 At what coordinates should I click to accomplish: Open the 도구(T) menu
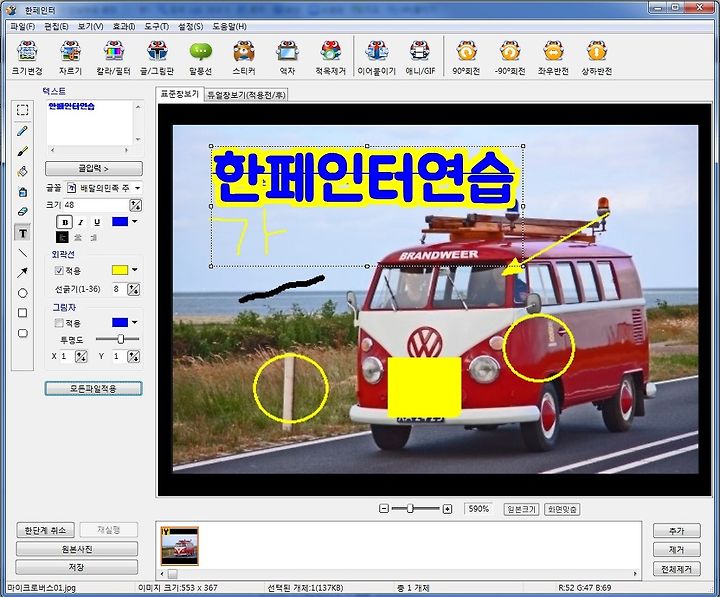157,27
